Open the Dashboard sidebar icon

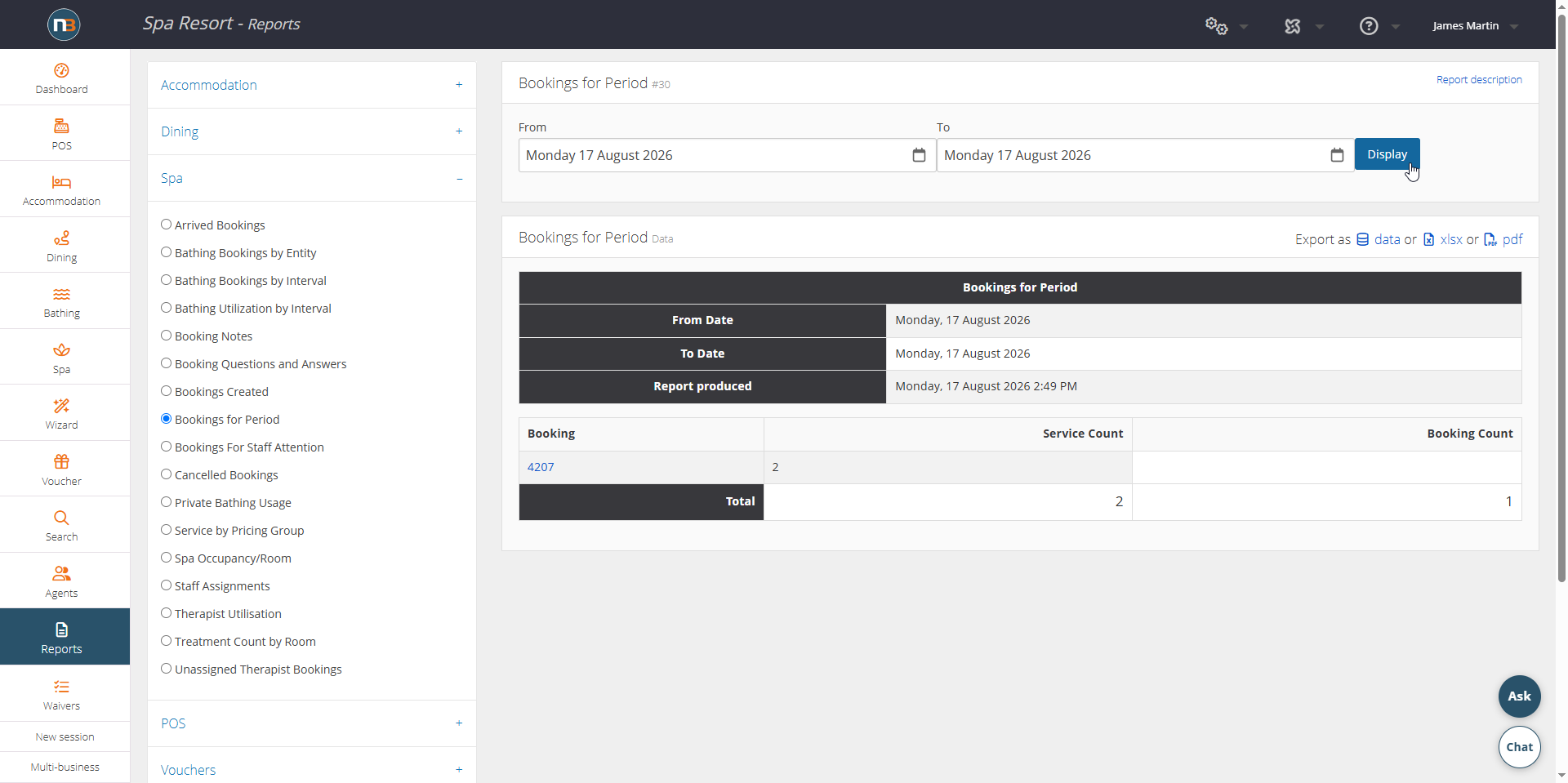(x=61, y=70)
